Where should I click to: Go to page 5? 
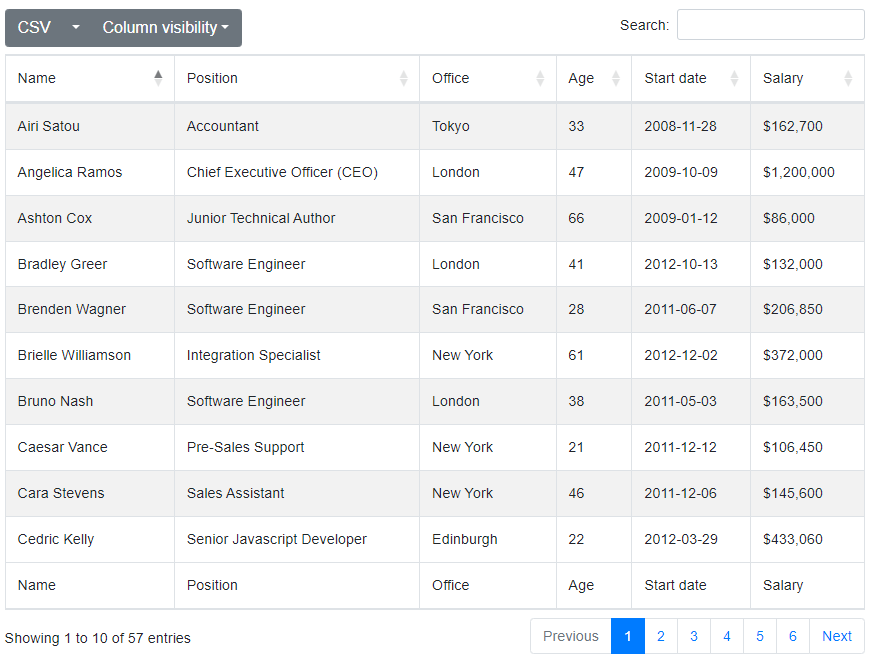pyautogui.click(x=760, y=636)
